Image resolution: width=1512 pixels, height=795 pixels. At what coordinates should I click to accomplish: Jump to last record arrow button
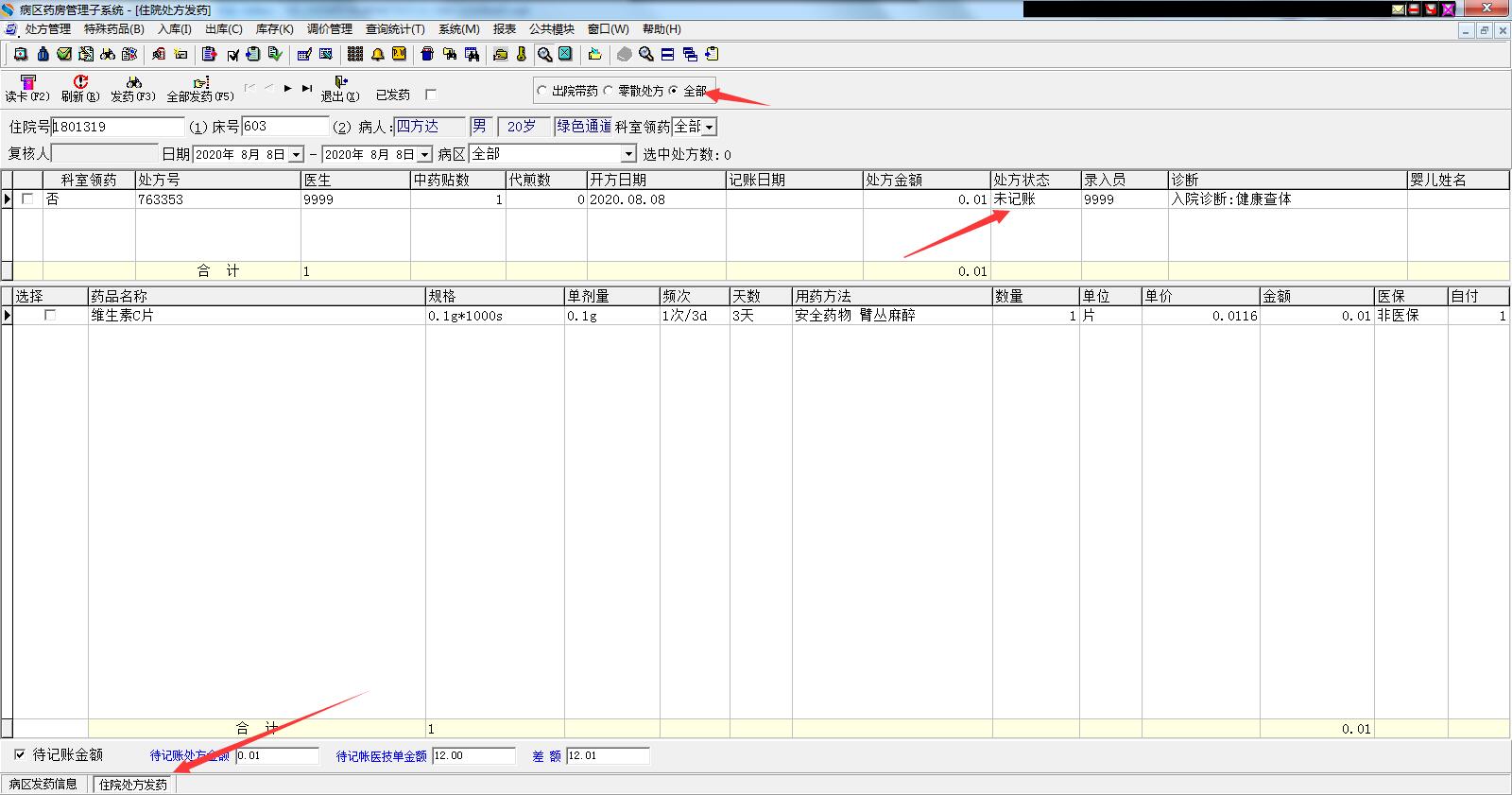306,88
